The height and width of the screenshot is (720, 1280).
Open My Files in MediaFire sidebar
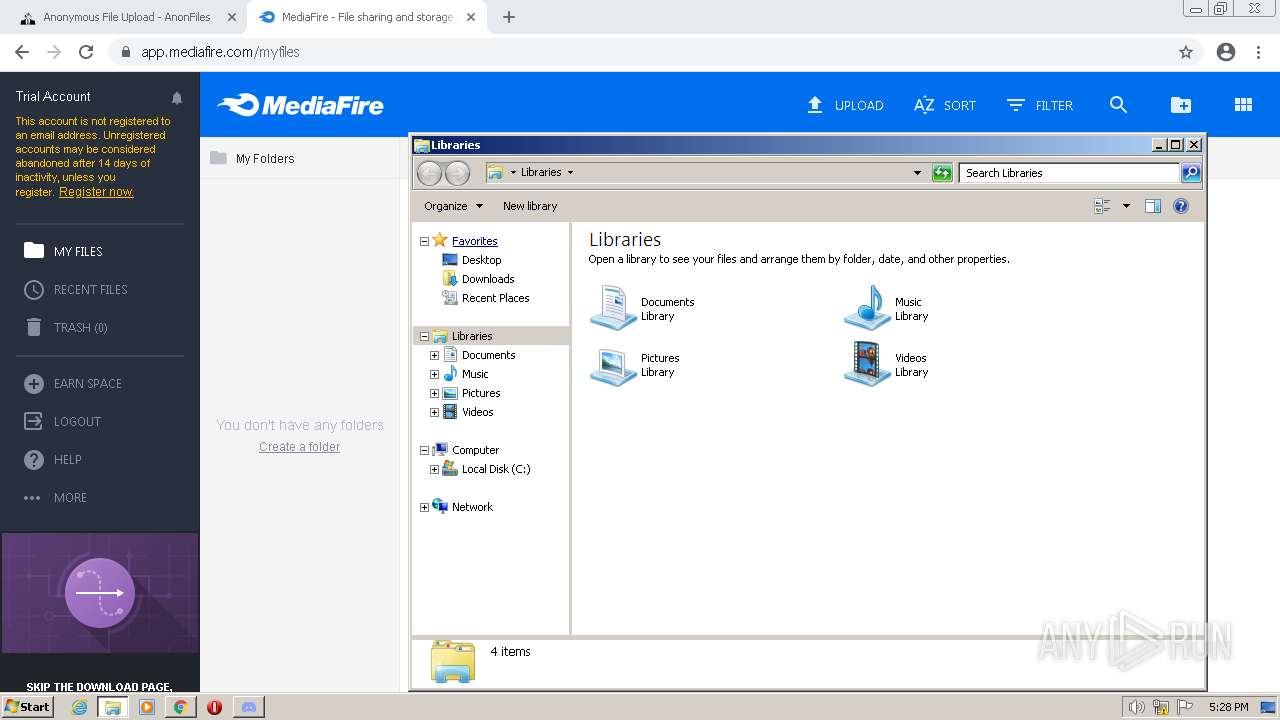64,251
